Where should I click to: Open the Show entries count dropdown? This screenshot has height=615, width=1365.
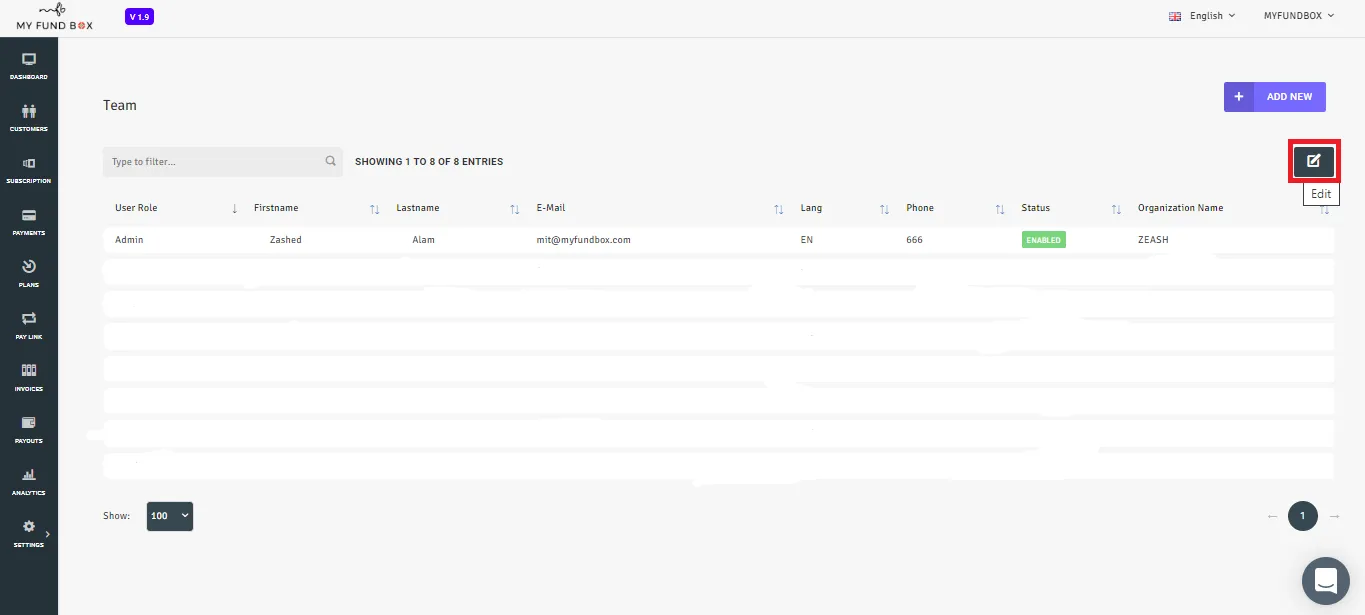(x=170, y=516)
